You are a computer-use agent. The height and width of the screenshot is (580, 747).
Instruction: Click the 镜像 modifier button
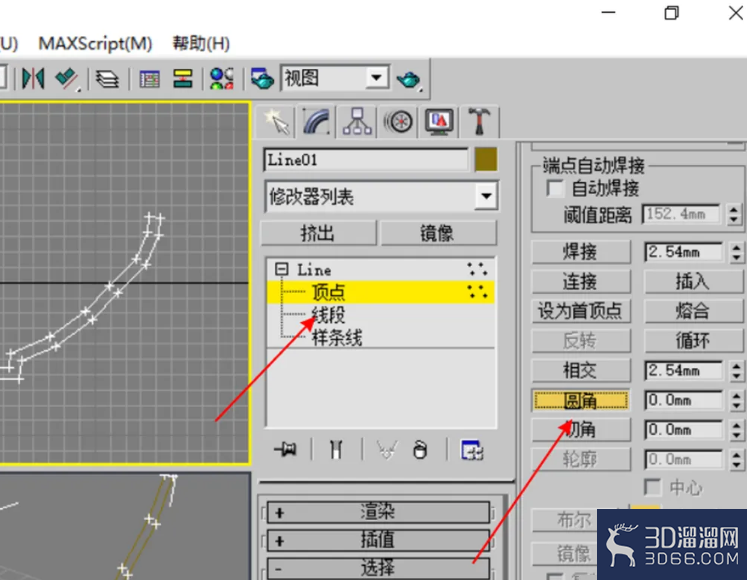click(x=438, y=234)
